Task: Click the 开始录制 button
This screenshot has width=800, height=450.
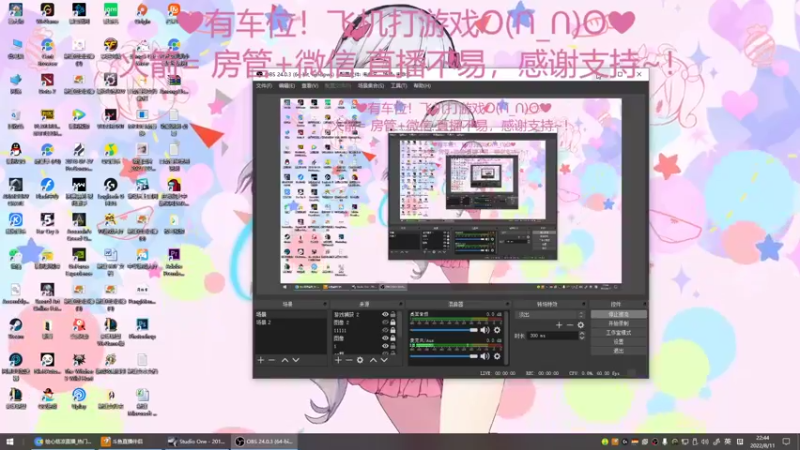Action: click(618, 323)
